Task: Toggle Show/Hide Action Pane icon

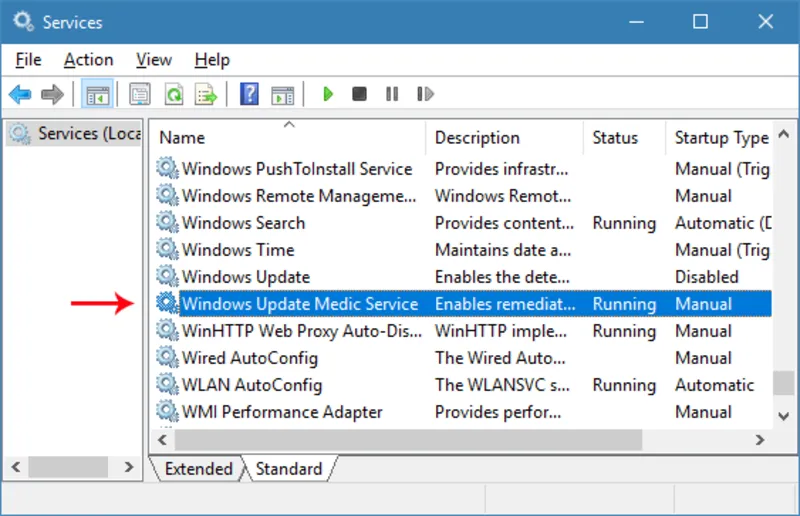Action: click(282, 95)
